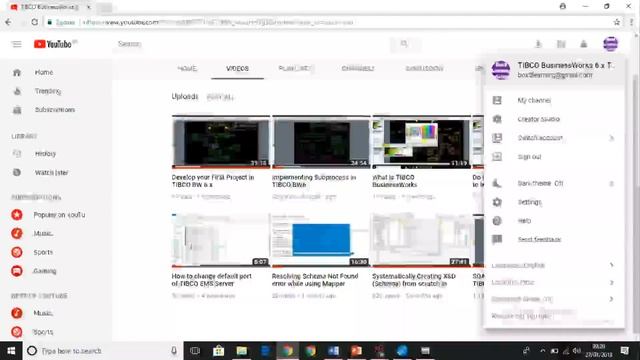Expand the Switch account submenu arrow
This screenshot has width=640, height=360.
tap(611, 138)
